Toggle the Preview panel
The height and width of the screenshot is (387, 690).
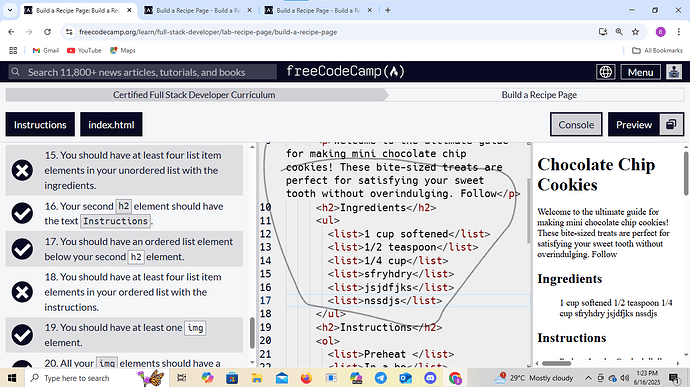coord(634,125)
